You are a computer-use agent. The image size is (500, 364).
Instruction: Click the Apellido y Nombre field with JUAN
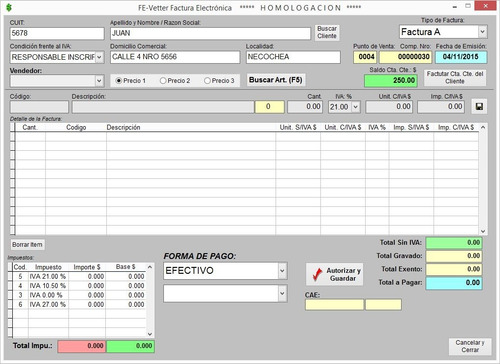(210, 33)
